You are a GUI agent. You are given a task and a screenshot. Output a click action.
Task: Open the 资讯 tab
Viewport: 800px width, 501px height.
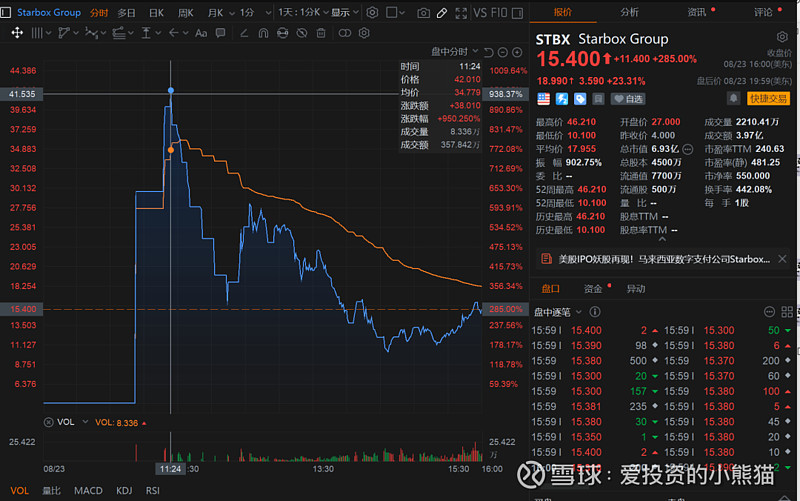pos(696,12)
